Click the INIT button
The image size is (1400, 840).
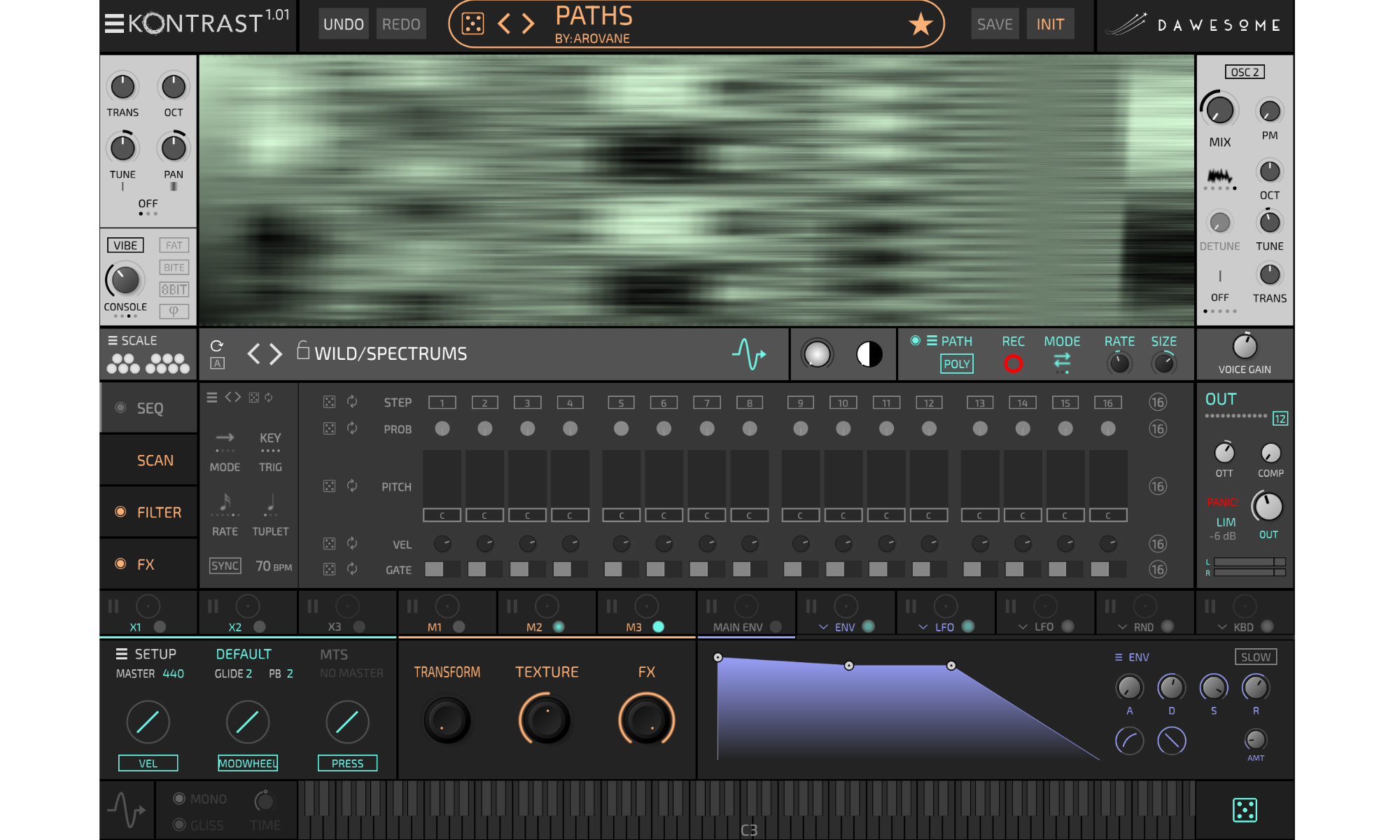[1049, 24]
